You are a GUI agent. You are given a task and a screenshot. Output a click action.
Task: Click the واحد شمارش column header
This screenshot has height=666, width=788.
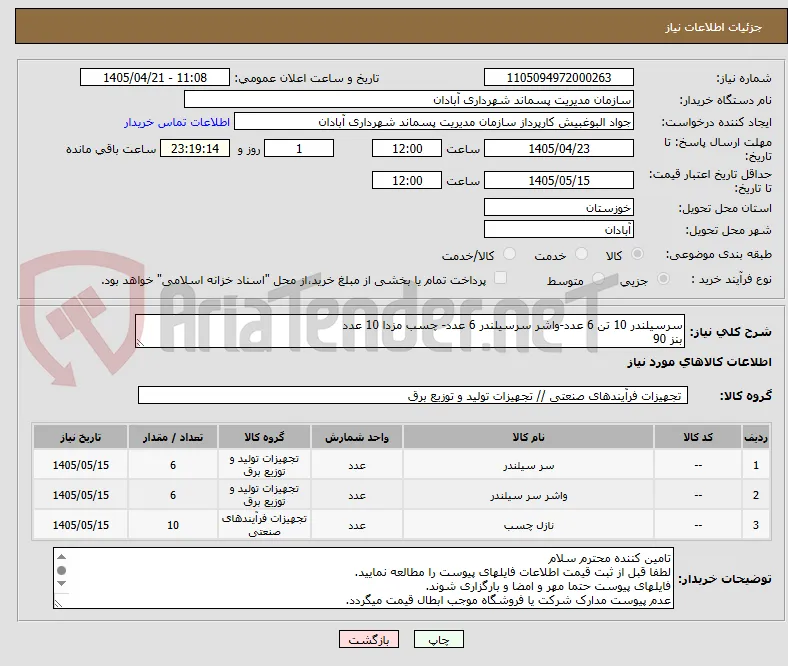point(357,437)
